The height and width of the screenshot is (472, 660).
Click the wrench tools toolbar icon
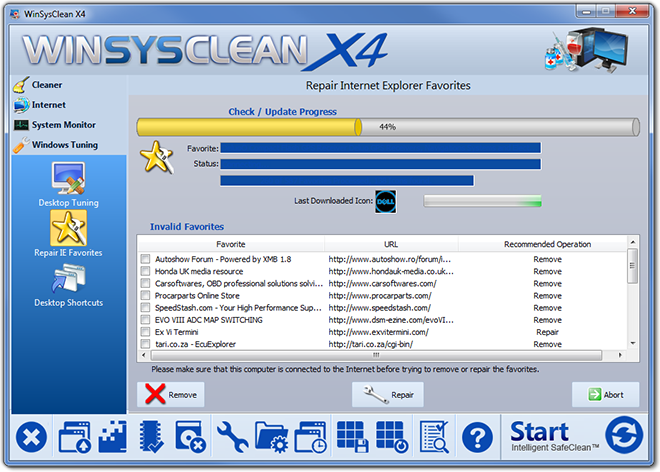232,438
